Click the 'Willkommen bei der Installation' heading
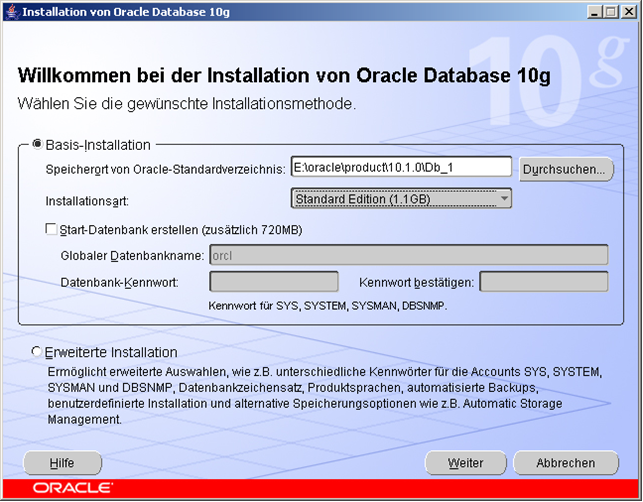 click(x=284, y=76)
